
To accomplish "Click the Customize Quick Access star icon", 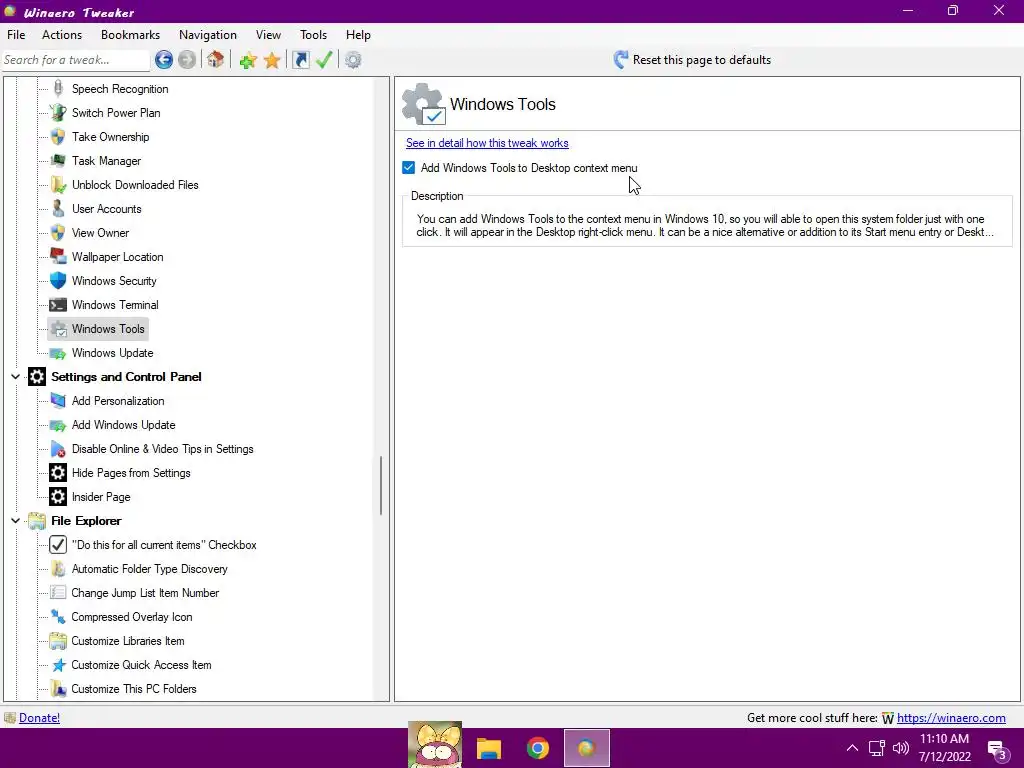I will [58, 665].
